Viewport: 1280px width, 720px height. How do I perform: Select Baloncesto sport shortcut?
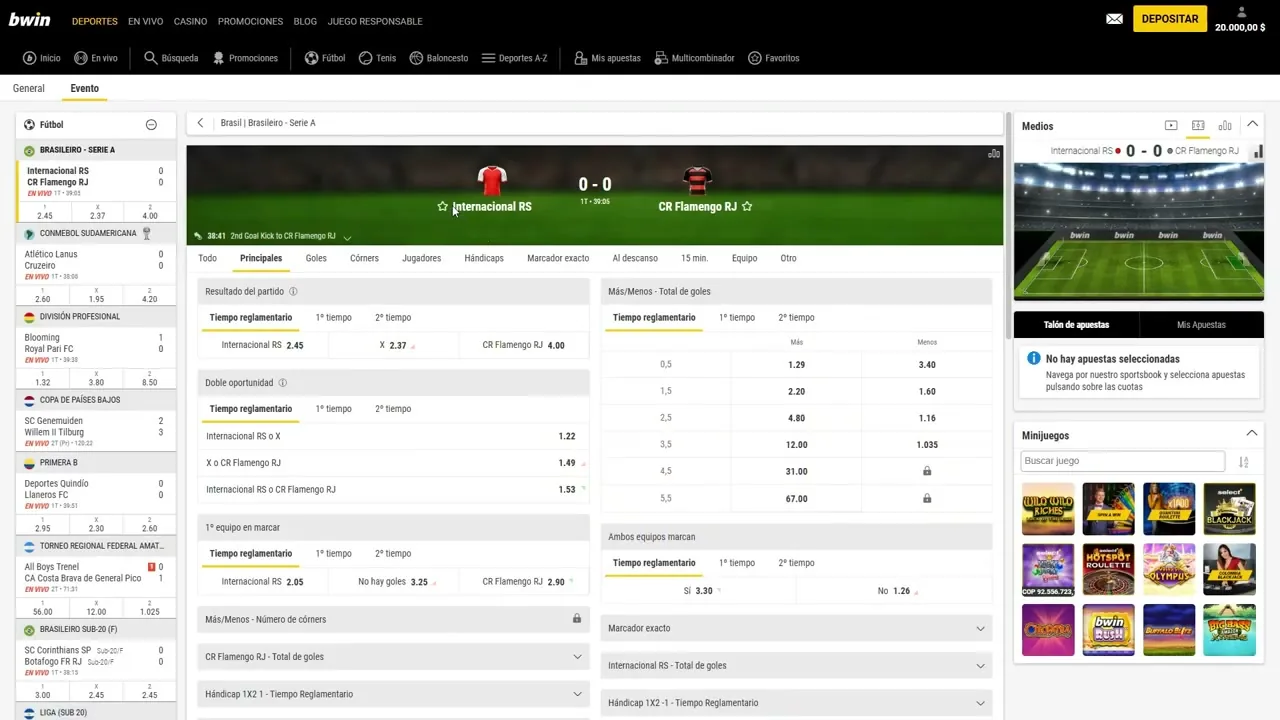click(x=439, y=58)
